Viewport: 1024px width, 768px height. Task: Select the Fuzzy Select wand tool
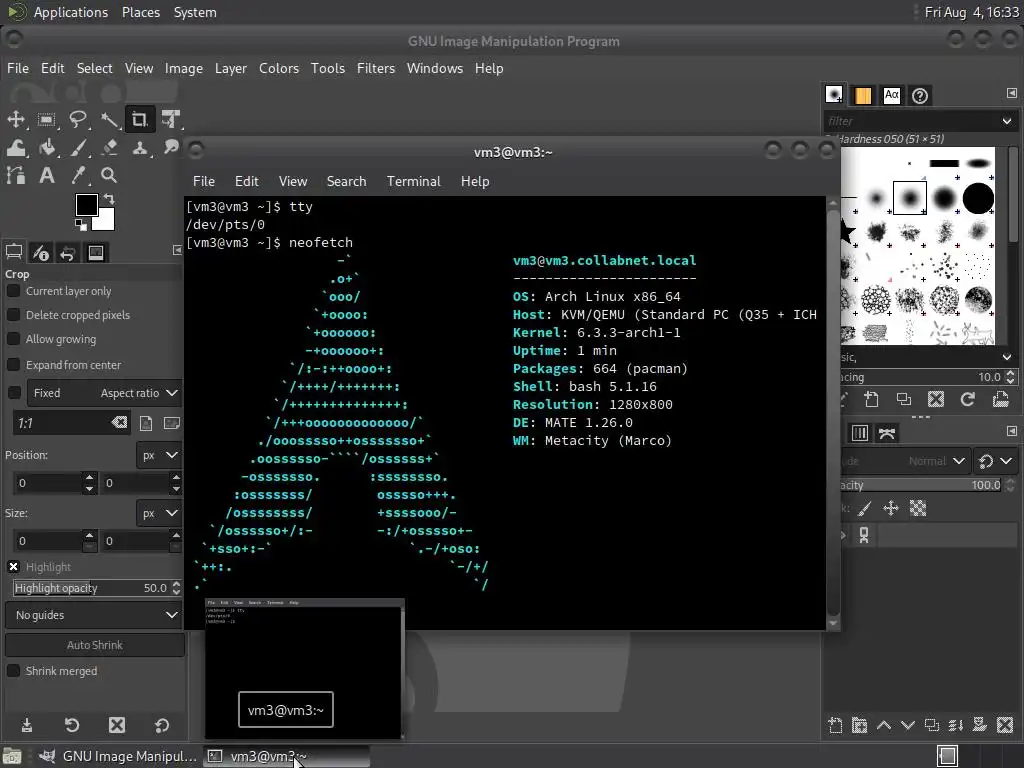109,120
